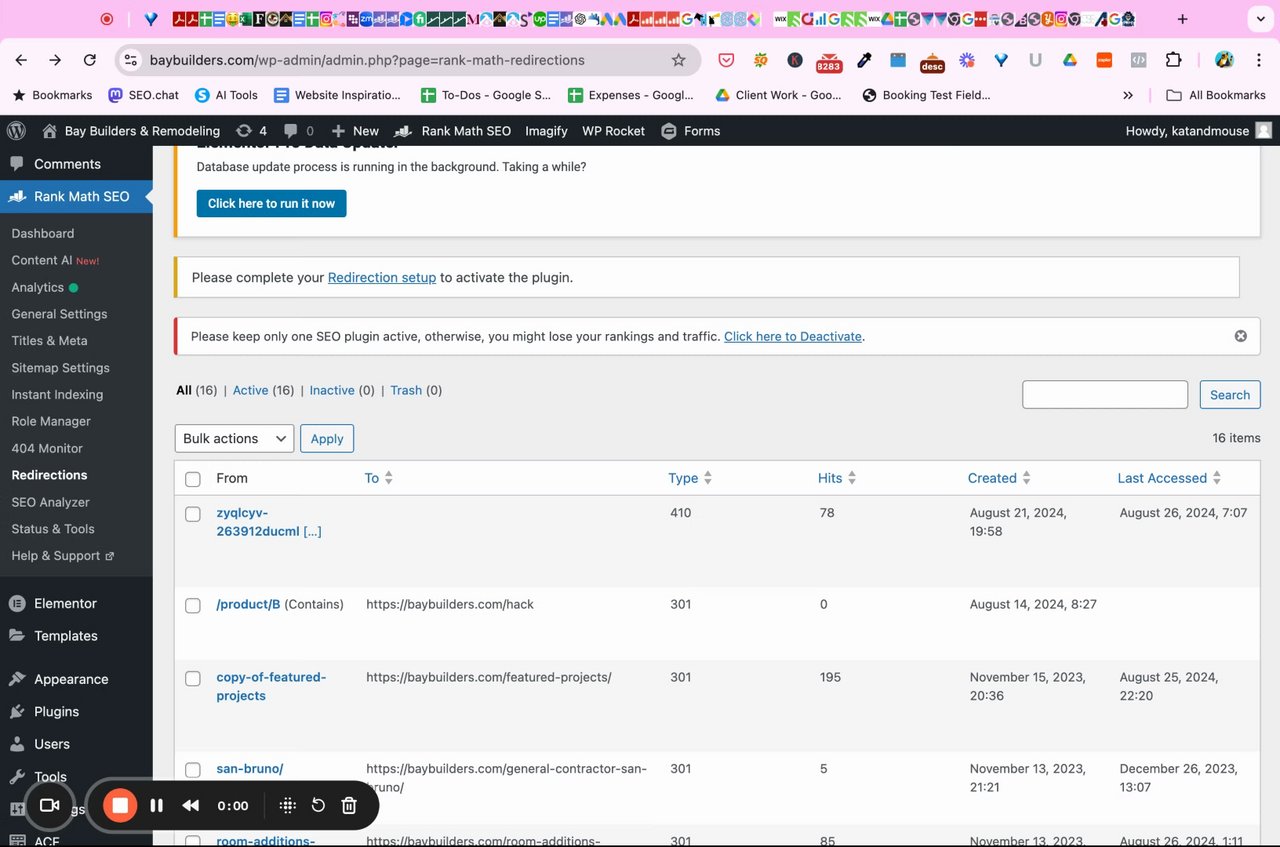Open the recorder's dotted grid options
This screenshot has width=1280, height=847.
(287, 805)
